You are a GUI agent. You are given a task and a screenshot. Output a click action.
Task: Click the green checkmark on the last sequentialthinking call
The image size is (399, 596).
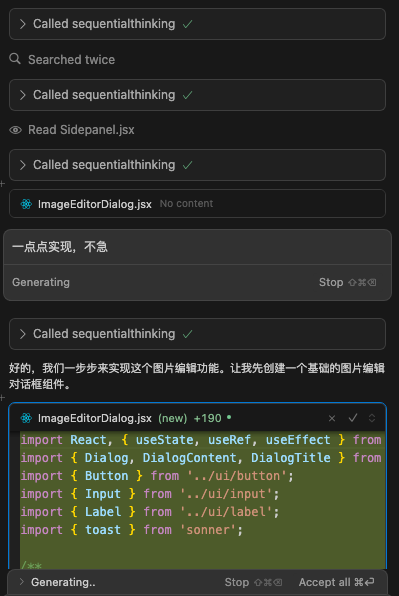click(x=187, y=334)
